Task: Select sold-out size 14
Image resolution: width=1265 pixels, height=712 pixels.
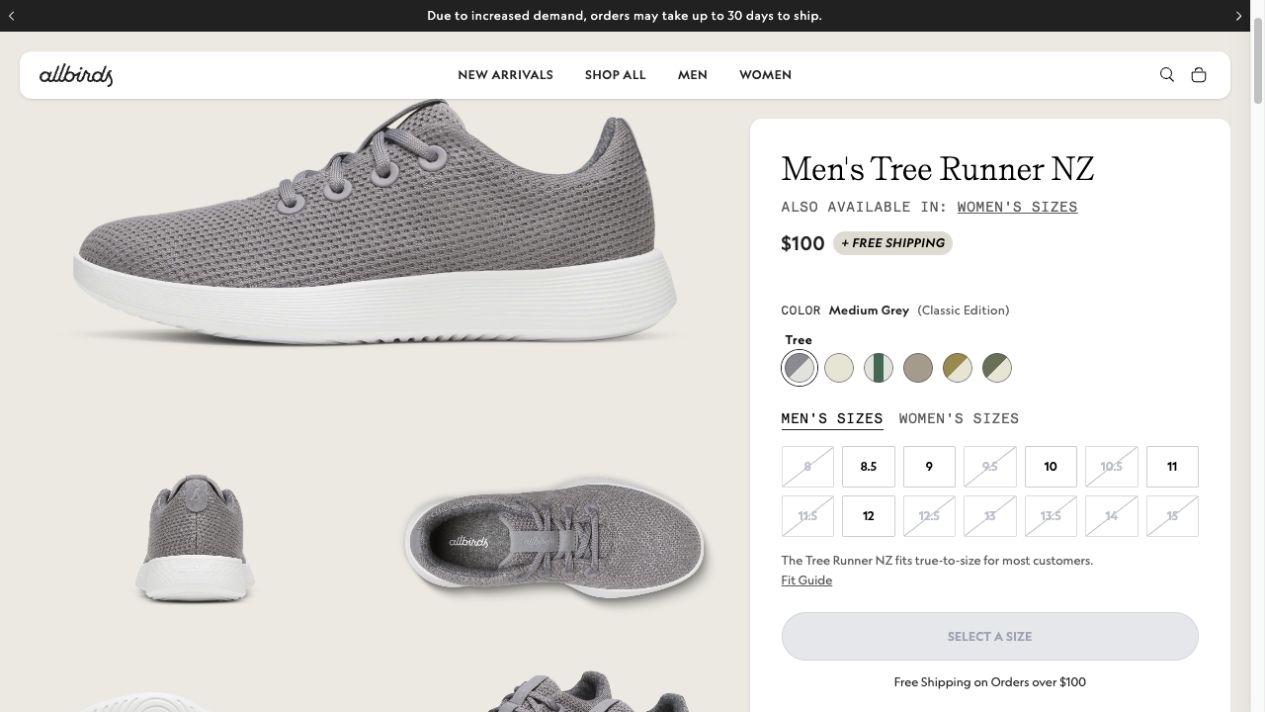Action: (1111, 516)
